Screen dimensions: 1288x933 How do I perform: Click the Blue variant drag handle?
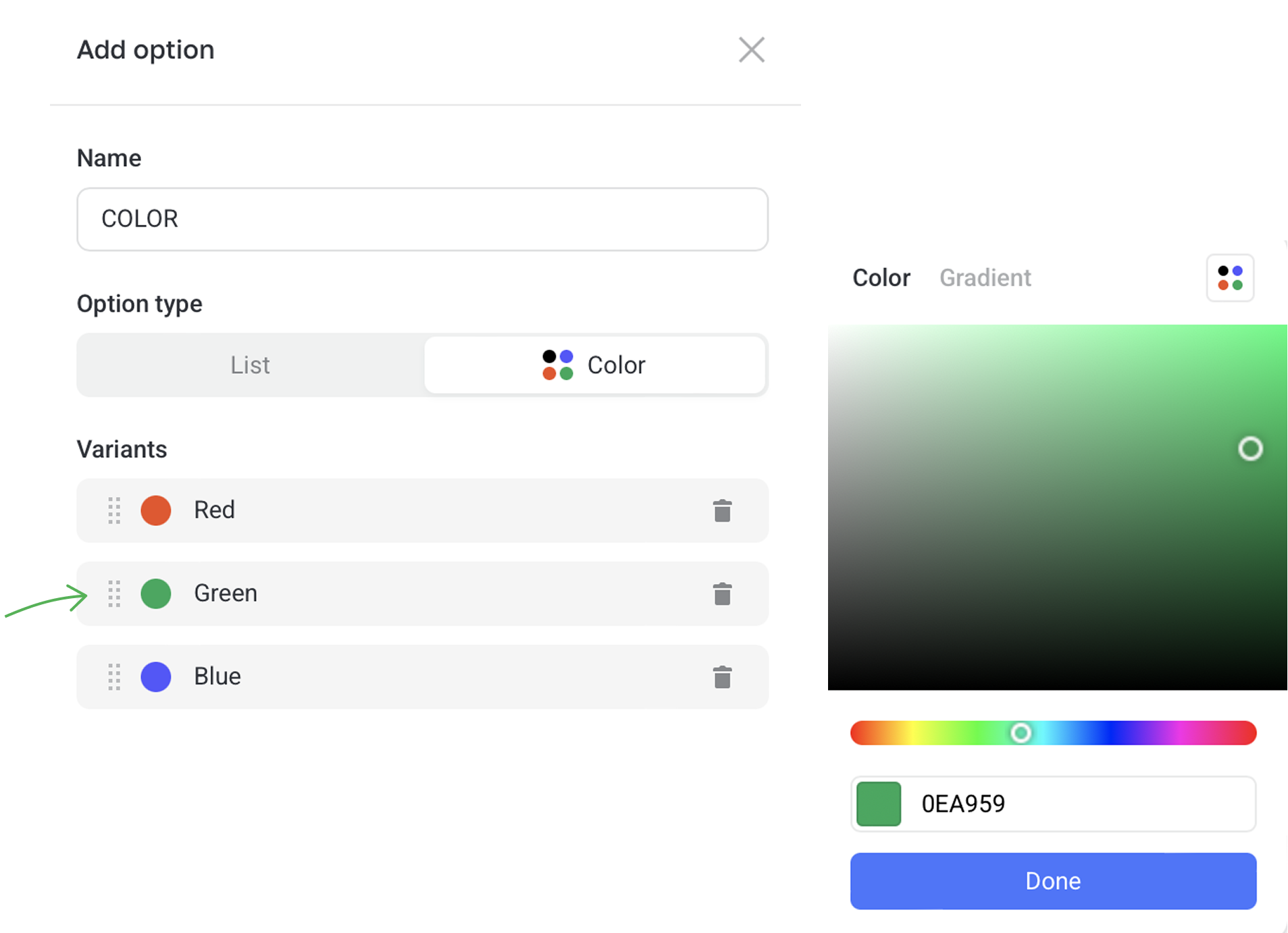coord(114,676)
